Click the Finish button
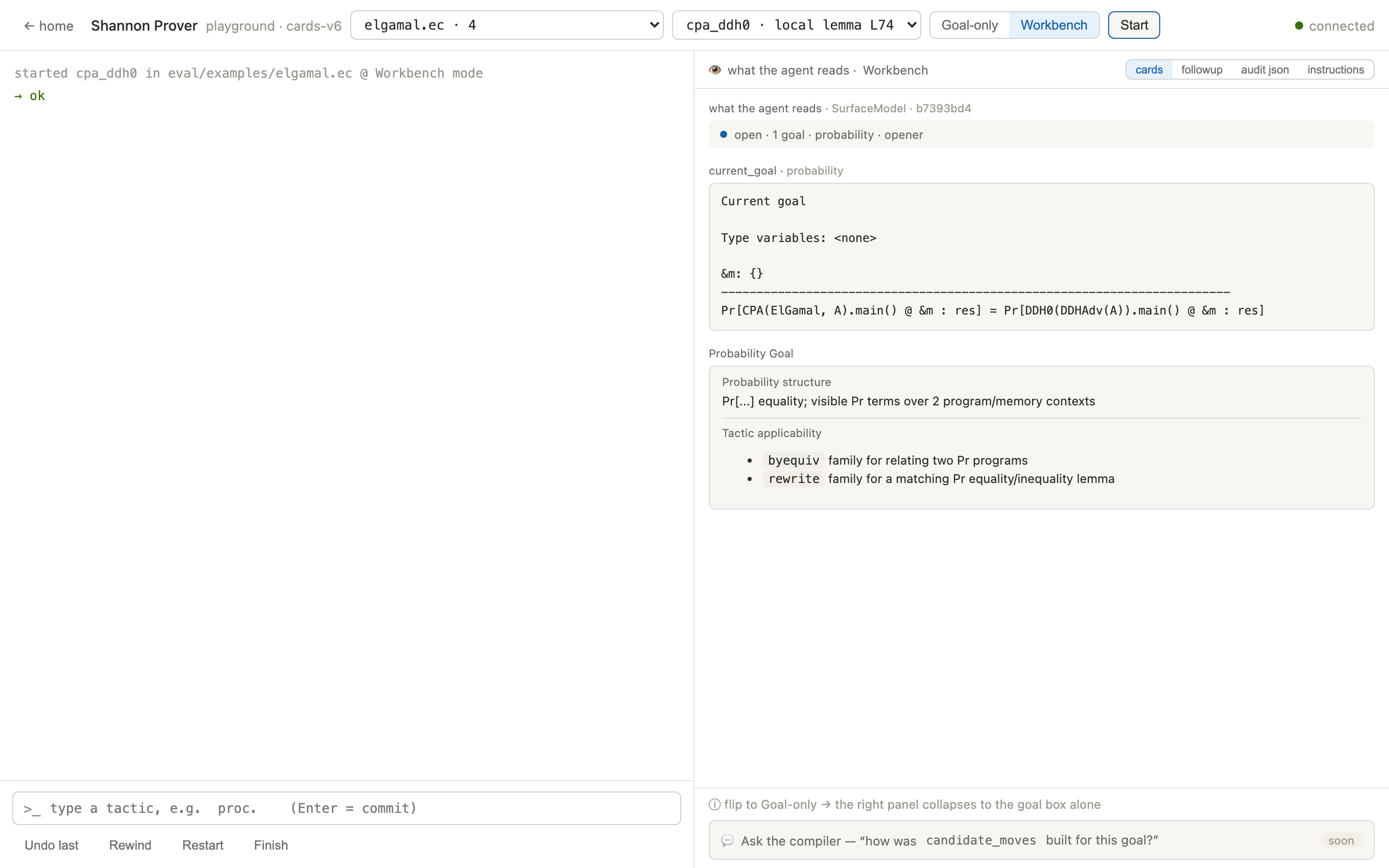The image size is (1389, 868). 271,845
